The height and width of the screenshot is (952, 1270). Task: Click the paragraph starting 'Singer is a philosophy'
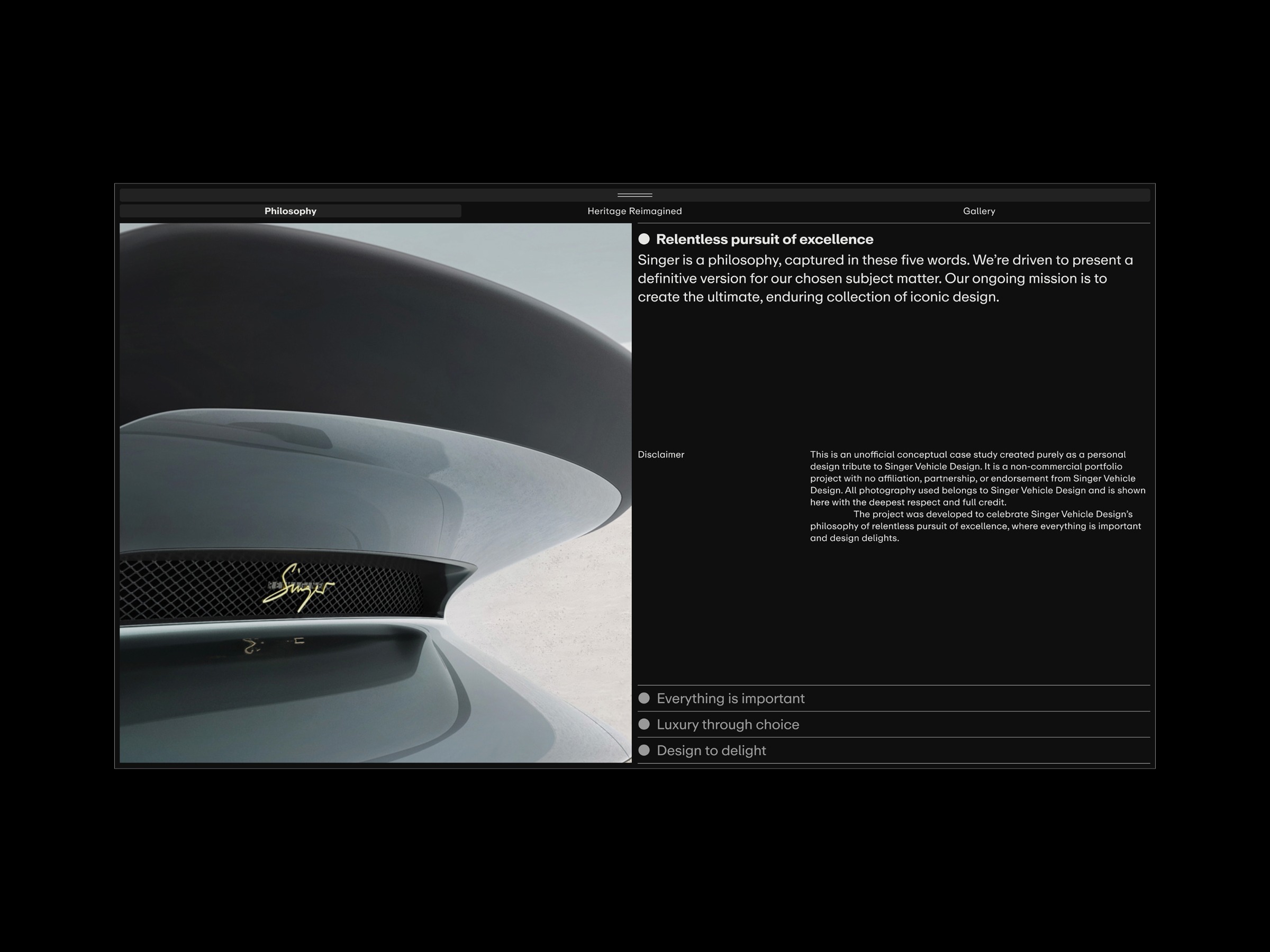(885, 278)
